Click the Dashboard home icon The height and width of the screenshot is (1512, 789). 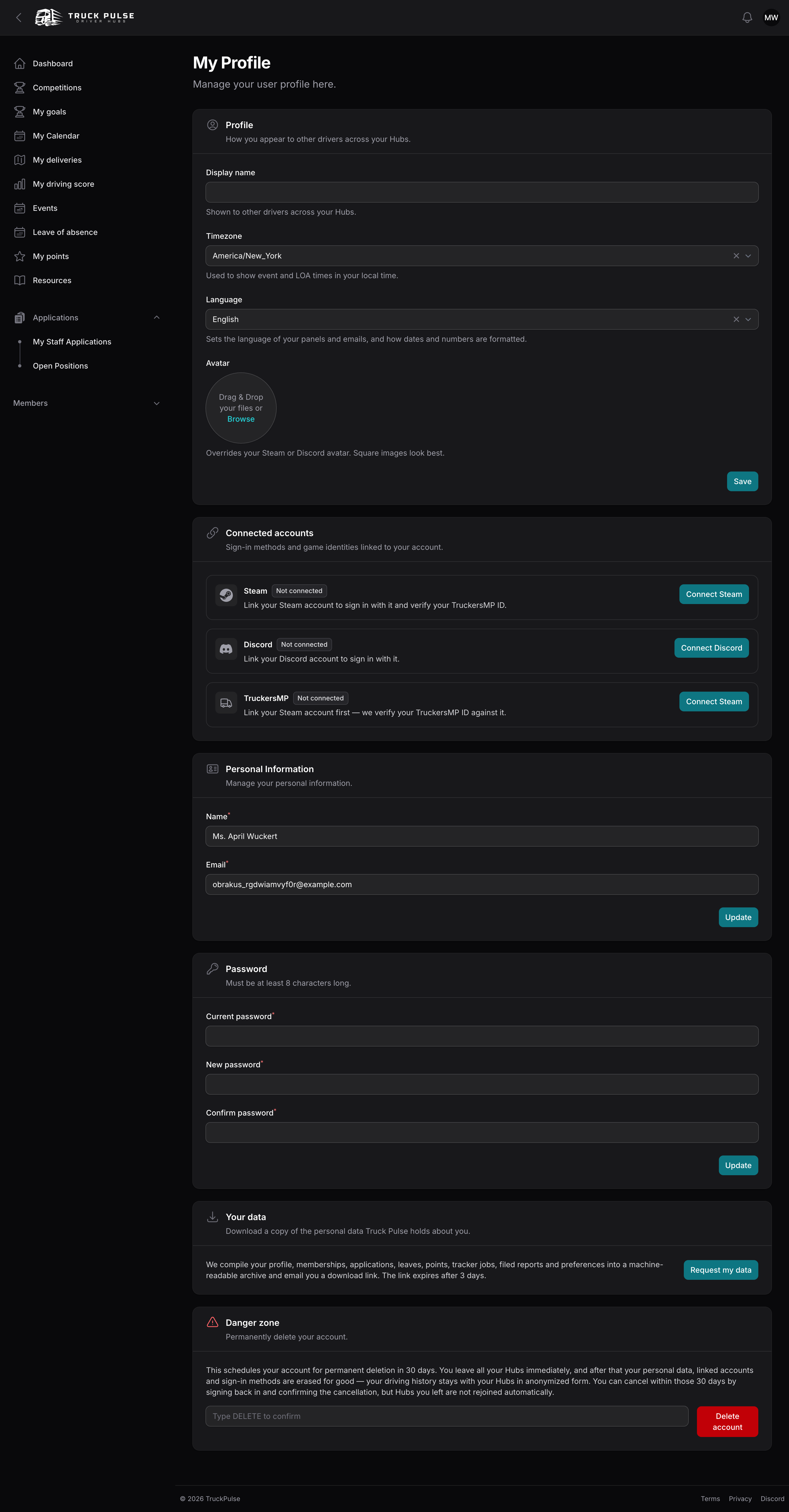(19, 64)
